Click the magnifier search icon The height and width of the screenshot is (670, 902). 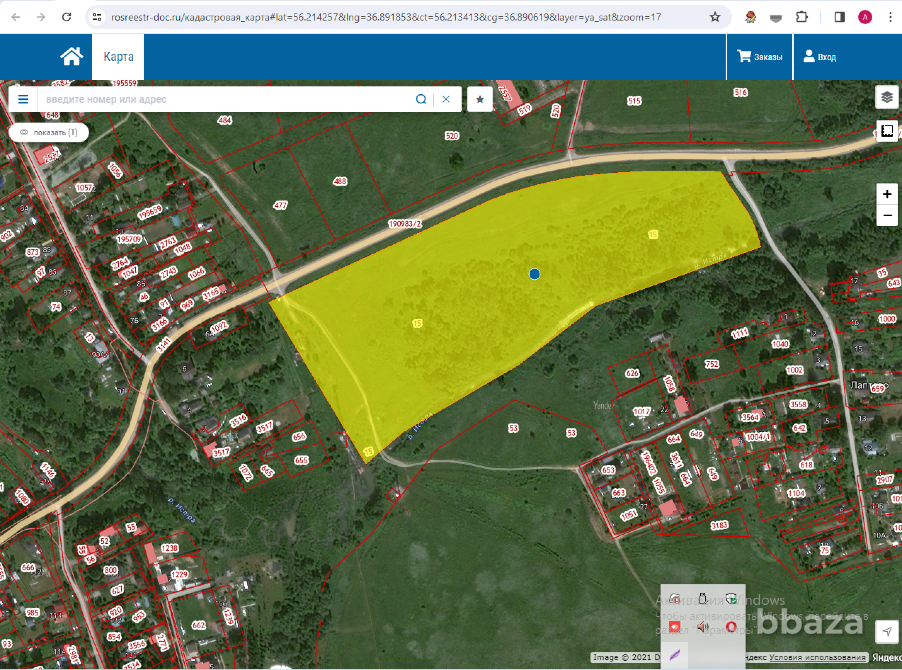pos(421,99)
